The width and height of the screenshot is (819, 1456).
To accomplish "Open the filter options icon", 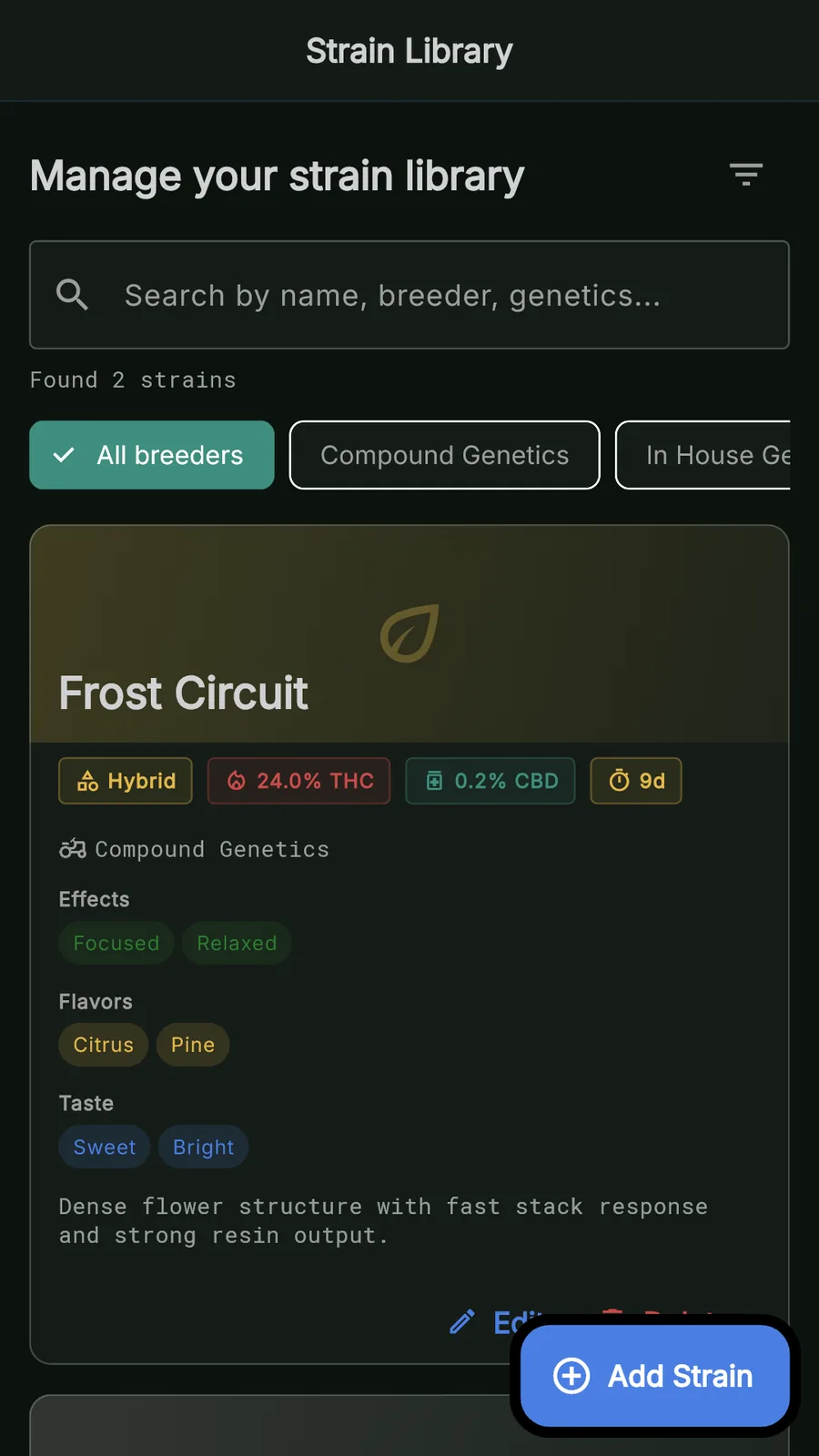I will (x=745, y=175).
